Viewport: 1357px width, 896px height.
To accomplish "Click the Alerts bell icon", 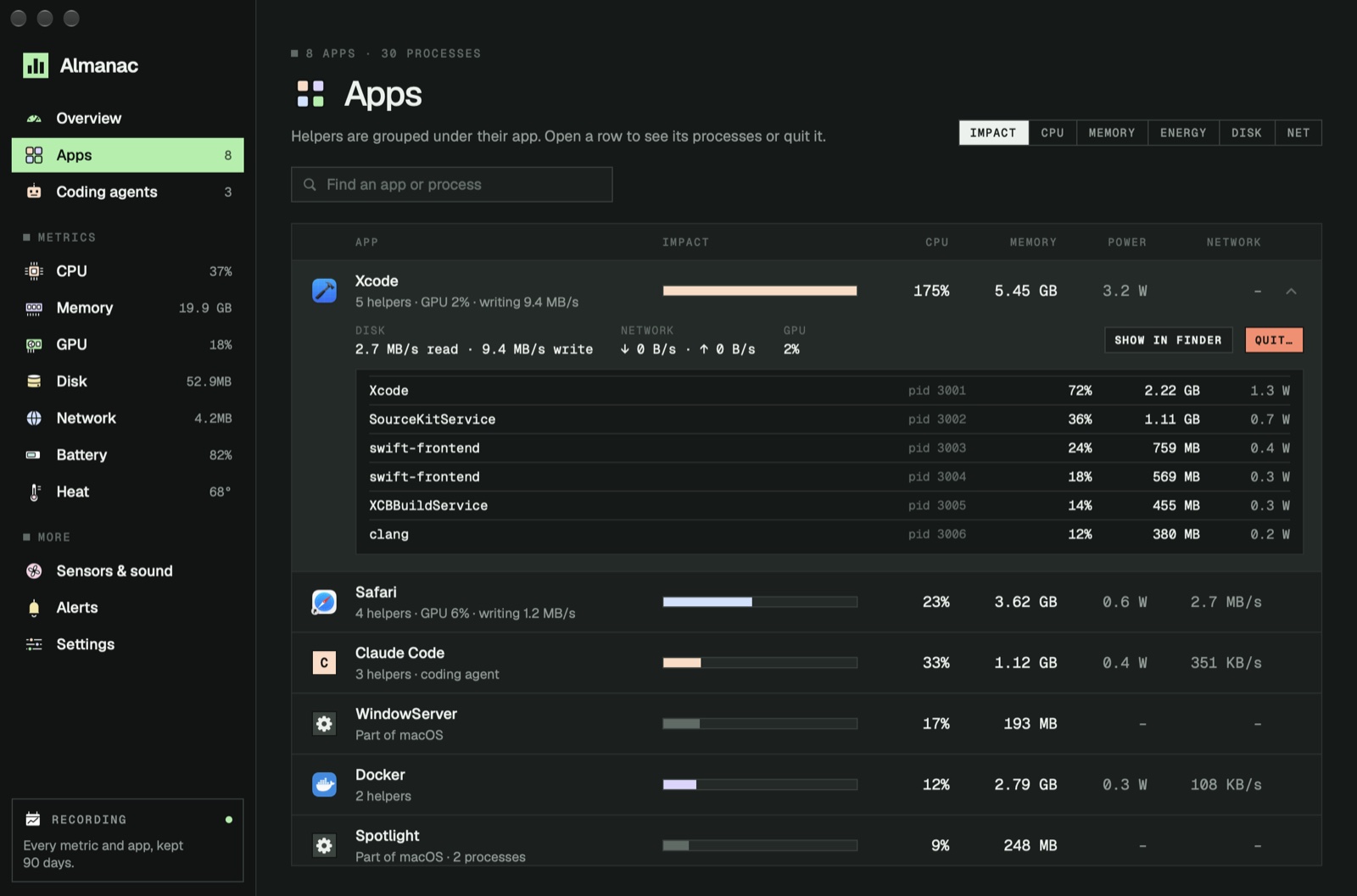I will point(34,608).
